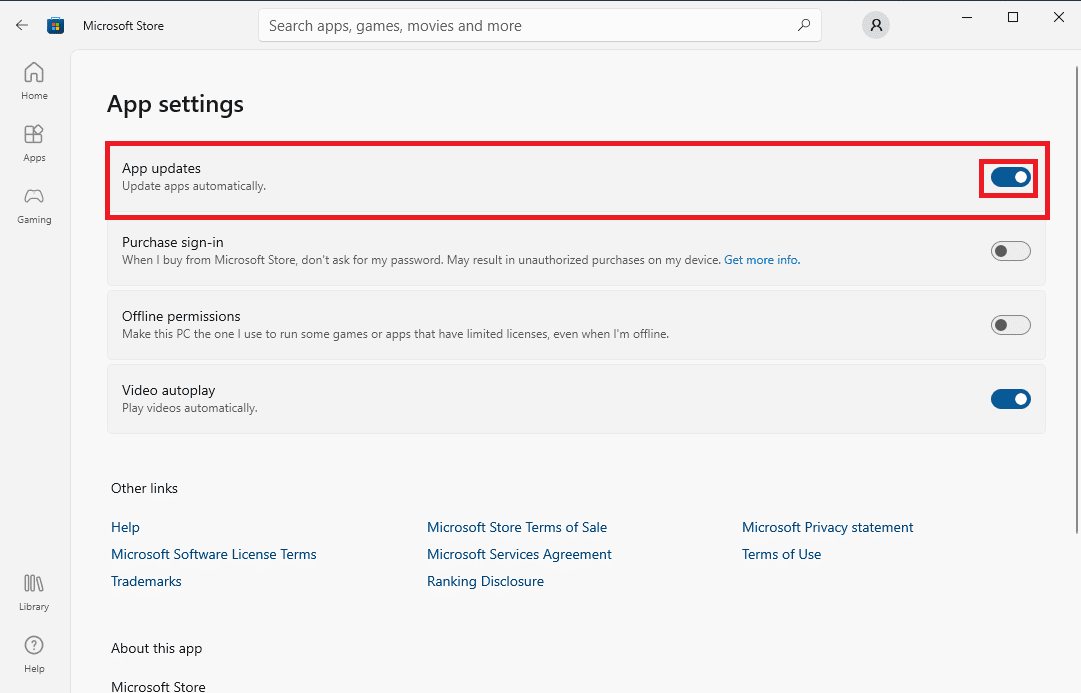Open the Ranking Disclosure link
This screenshot has width=1081, height=693.
click(x=485, y=581)
